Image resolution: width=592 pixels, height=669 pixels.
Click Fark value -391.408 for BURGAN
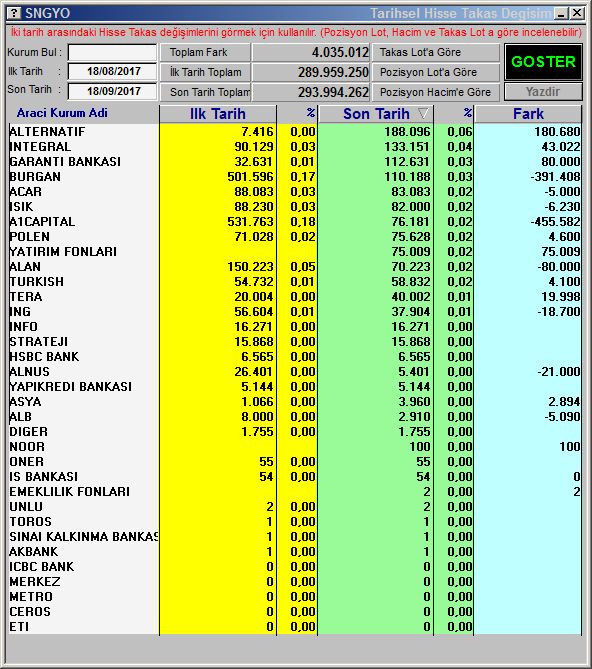click(x=555, y=177)
